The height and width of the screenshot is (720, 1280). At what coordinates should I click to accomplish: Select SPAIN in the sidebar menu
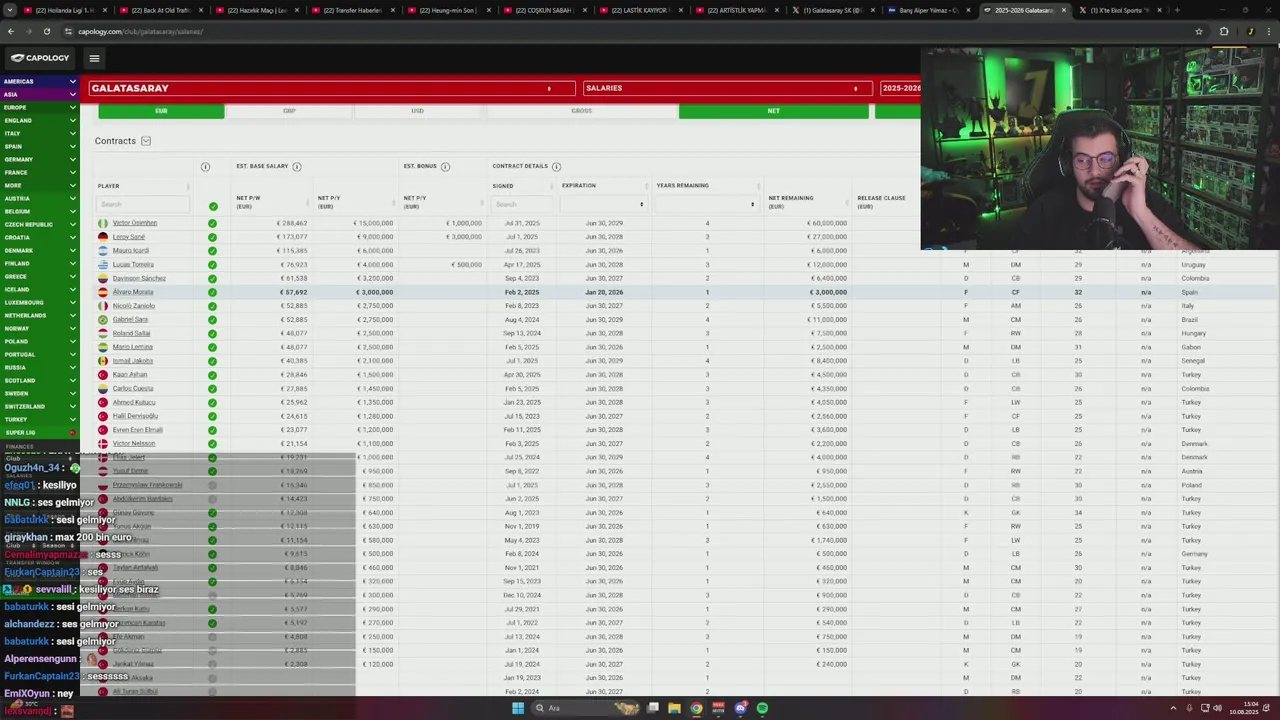[x=39, y=146]
